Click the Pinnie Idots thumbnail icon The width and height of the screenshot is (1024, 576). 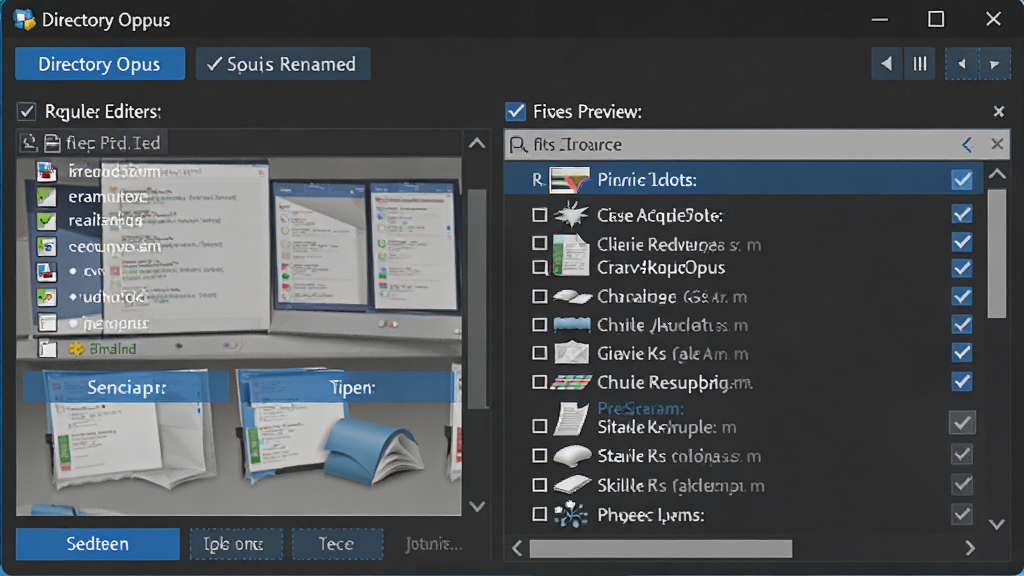pyautogui.click(x=569, y=180)
